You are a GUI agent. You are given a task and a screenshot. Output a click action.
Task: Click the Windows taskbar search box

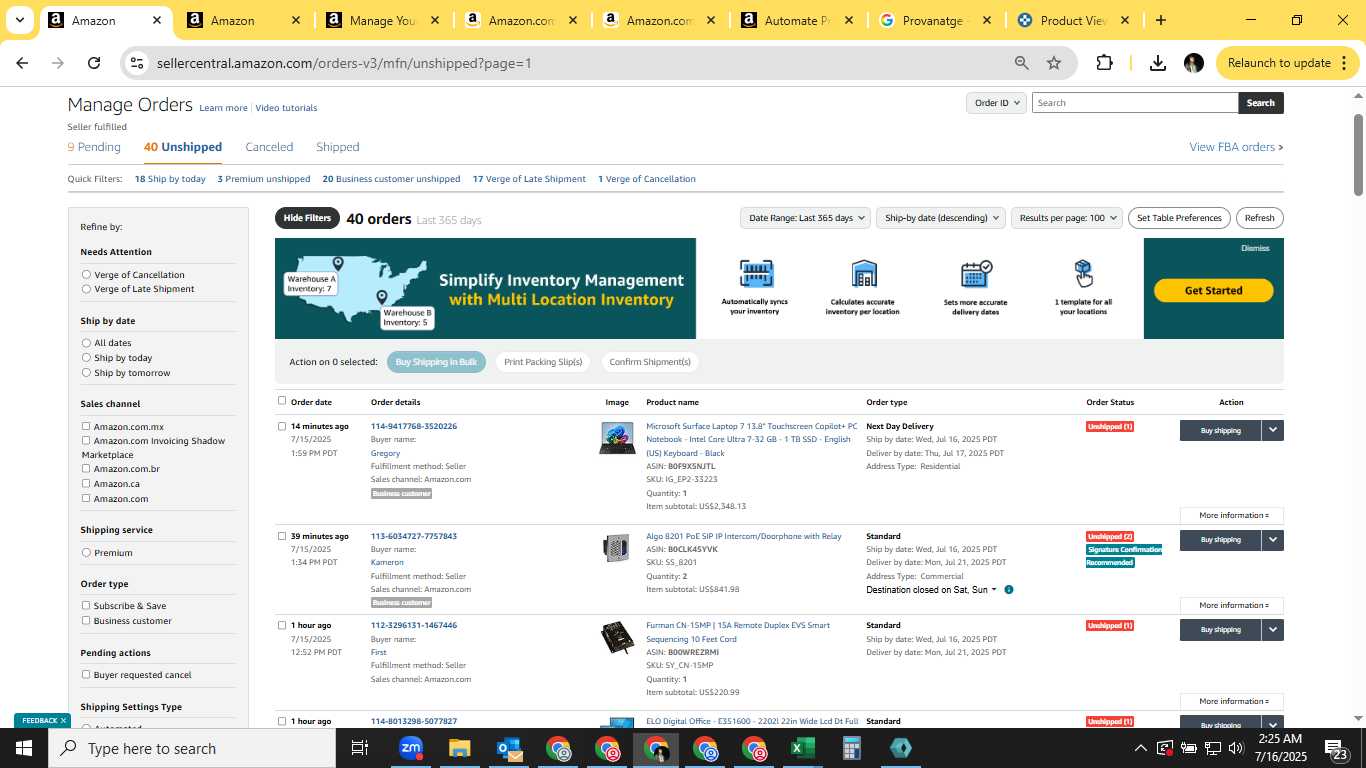(192, 748)
